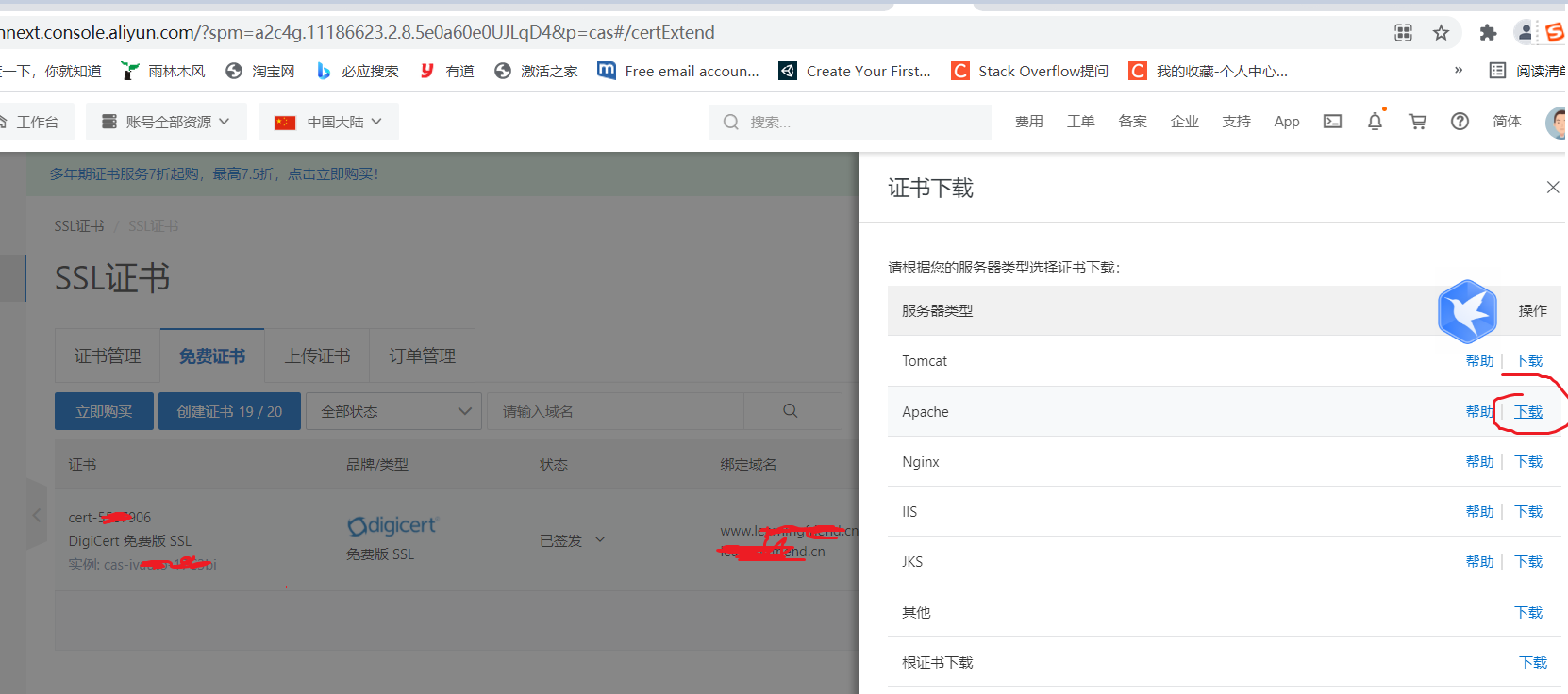Open 帮助 for Nginx
Image resolution: width=1568 pixels, height=694 pixels.
coord(1479,462)
